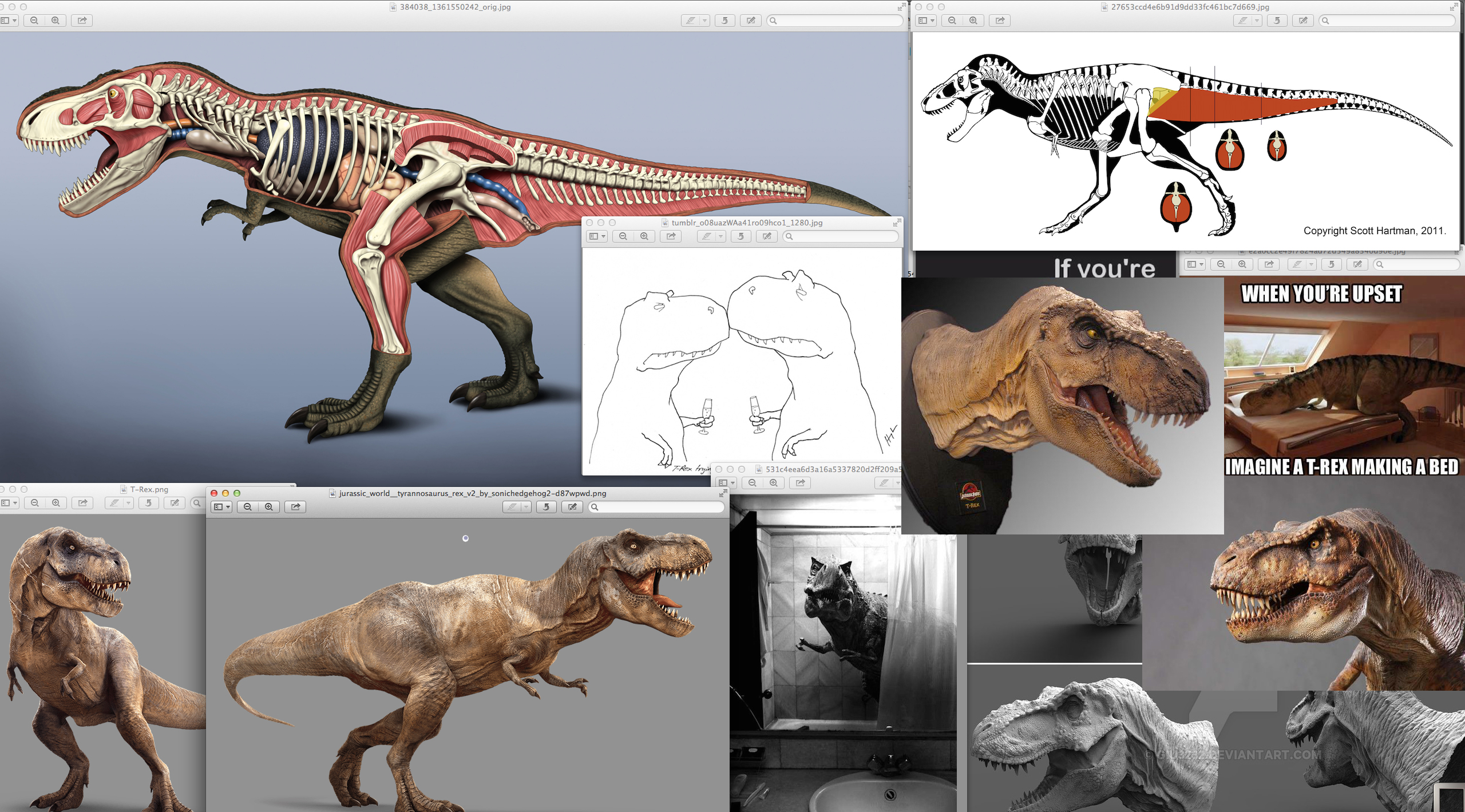The width and height of the screenshot is (1465, 812).
Task: Select highlight tool in 27653ccd skeleton window
Action: pos(1242,21)
